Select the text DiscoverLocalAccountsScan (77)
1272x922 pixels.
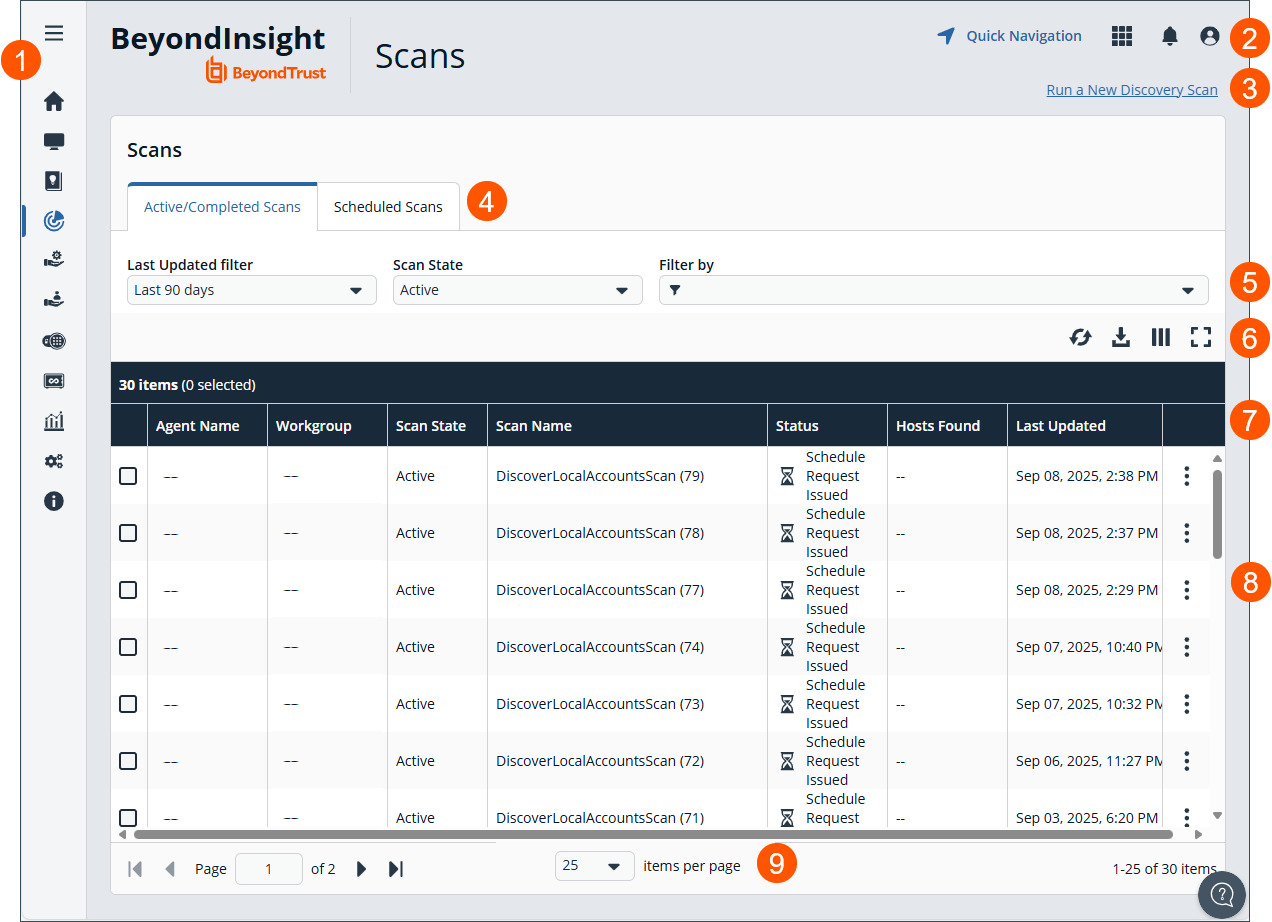coord(600,590)
